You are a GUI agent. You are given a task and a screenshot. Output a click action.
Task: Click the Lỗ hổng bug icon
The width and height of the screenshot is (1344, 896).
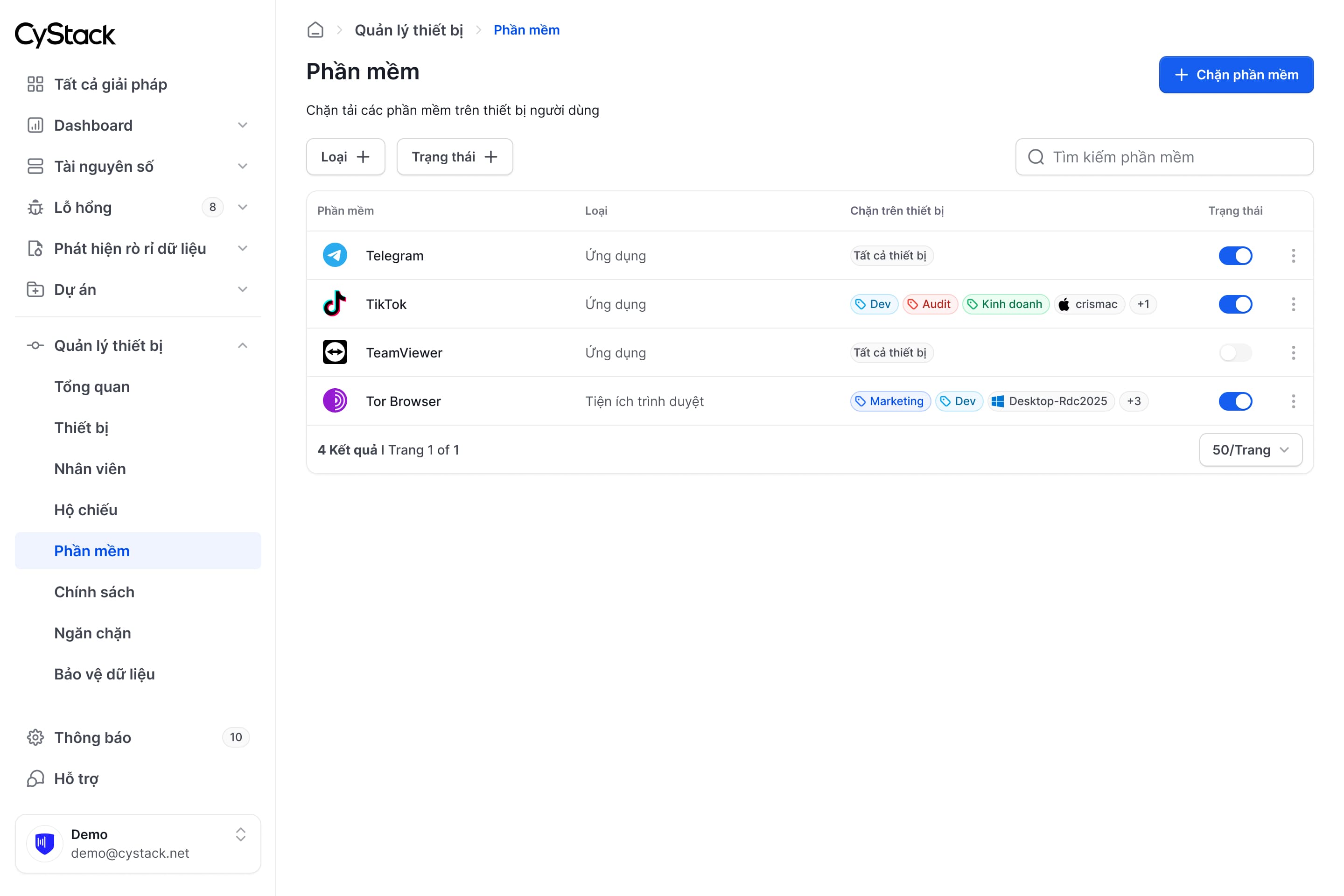click(x=35, y=207)
